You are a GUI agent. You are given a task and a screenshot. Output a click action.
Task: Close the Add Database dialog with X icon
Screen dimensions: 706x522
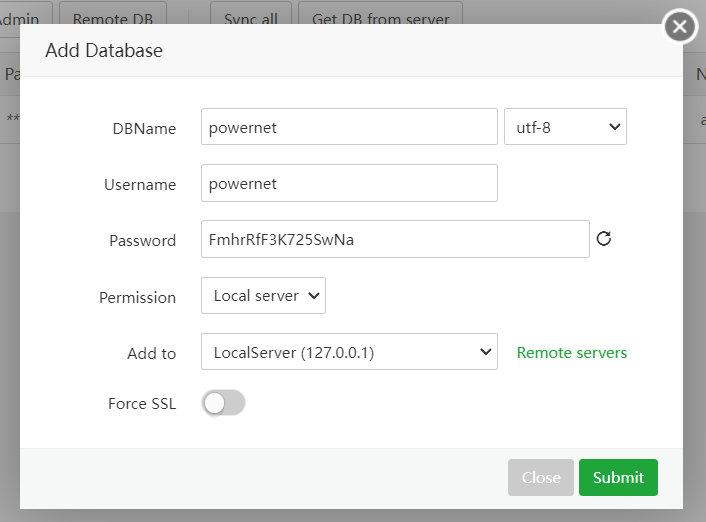click(x=680, y=27)
